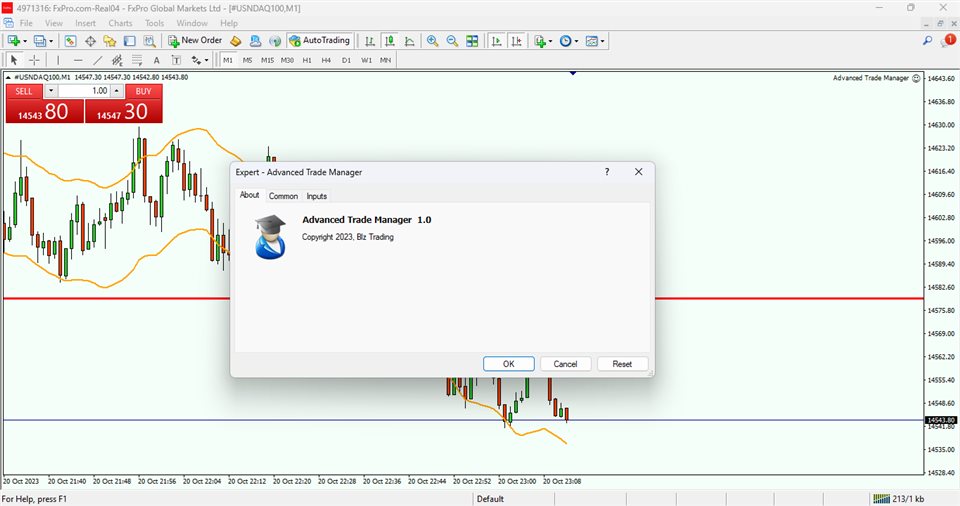Click the red SELL button

[24, 91]
